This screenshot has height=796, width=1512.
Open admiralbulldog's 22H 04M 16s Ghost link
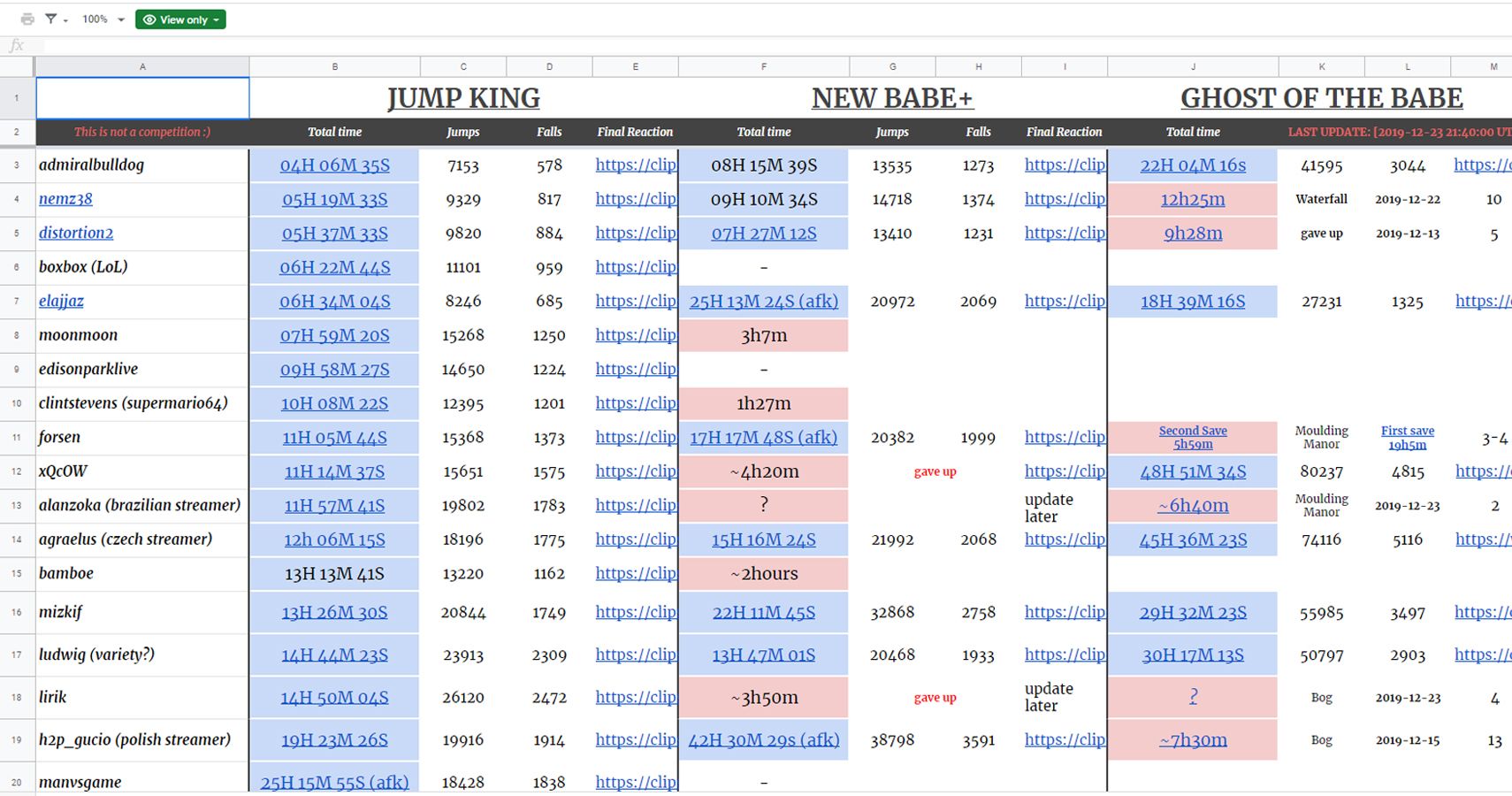pos(1193,165)
